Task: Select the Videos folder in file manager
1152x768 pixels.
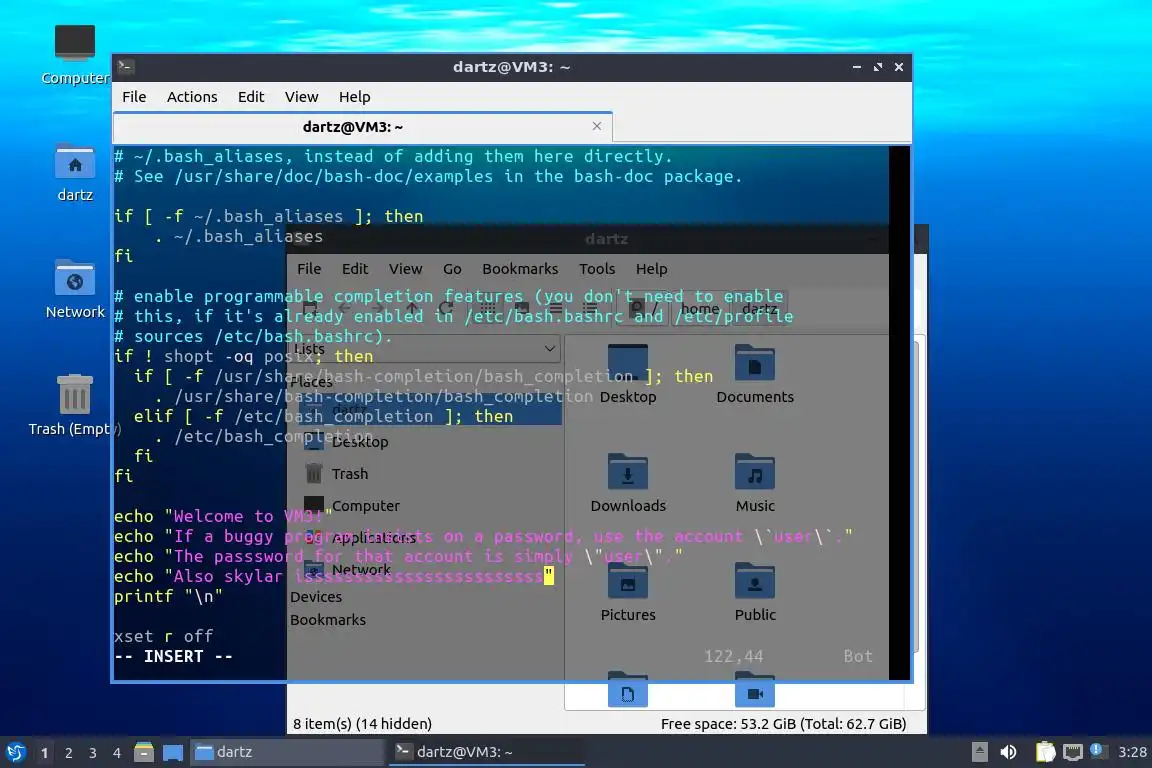Action: click(755, 691)
